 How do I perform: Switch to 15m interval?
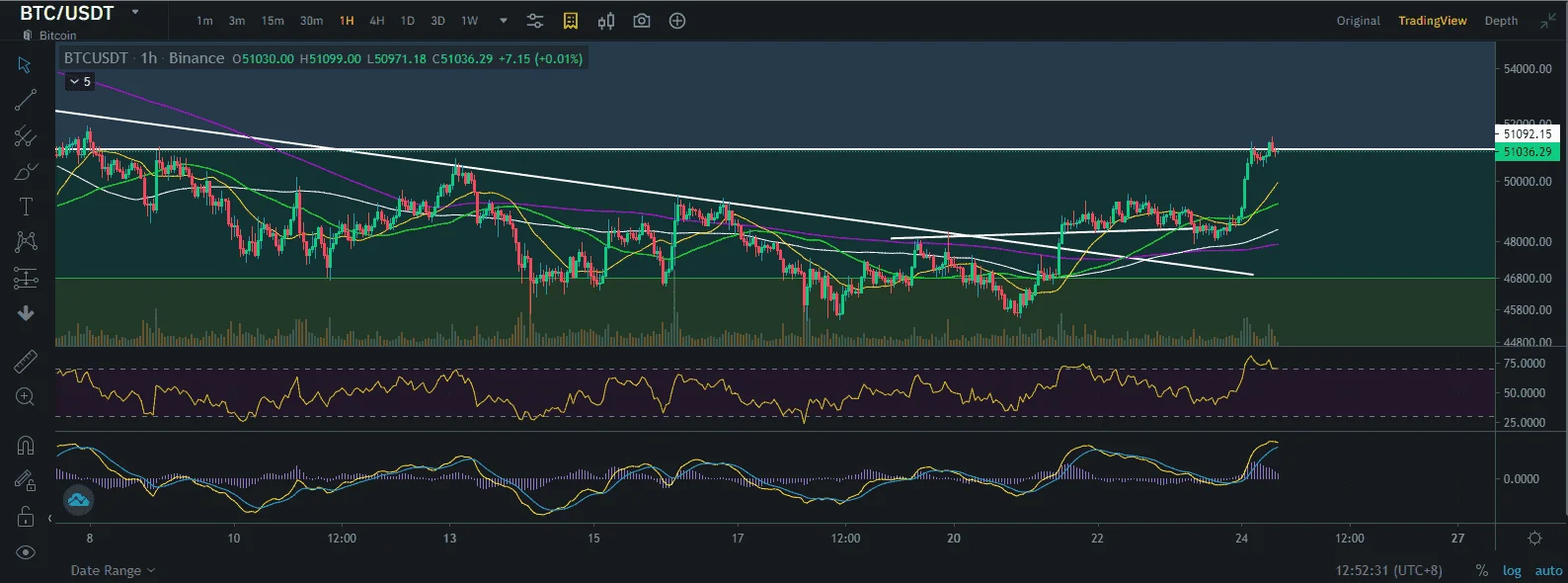[273, 21]
